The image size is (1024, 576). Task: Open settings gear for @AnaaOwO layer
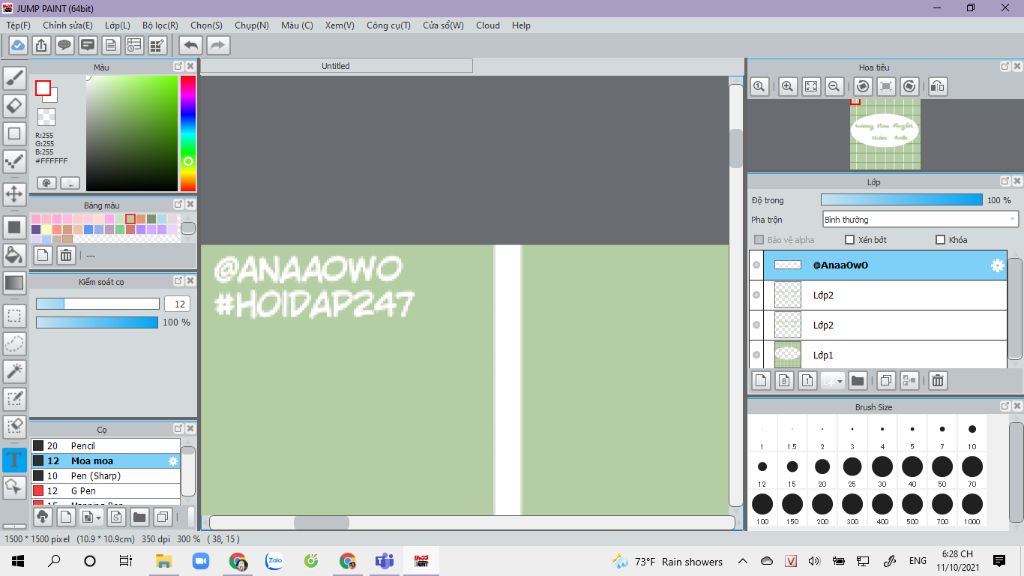997,265
